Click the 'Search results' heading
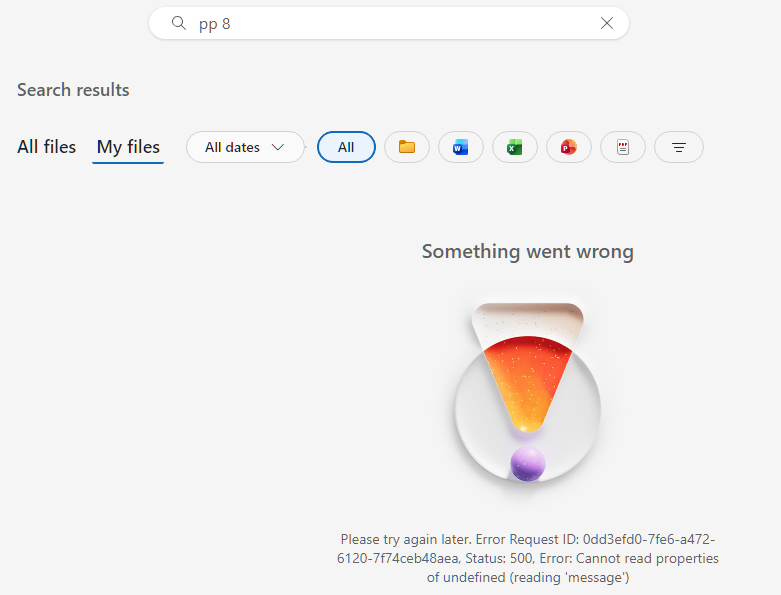 point(73,90)
